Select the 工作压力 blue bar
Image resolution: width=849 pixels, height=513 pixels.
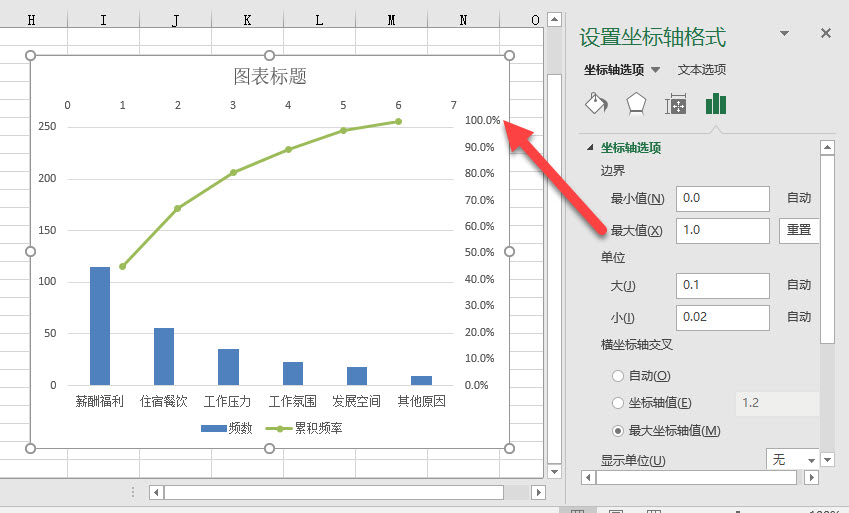(228, 367)
